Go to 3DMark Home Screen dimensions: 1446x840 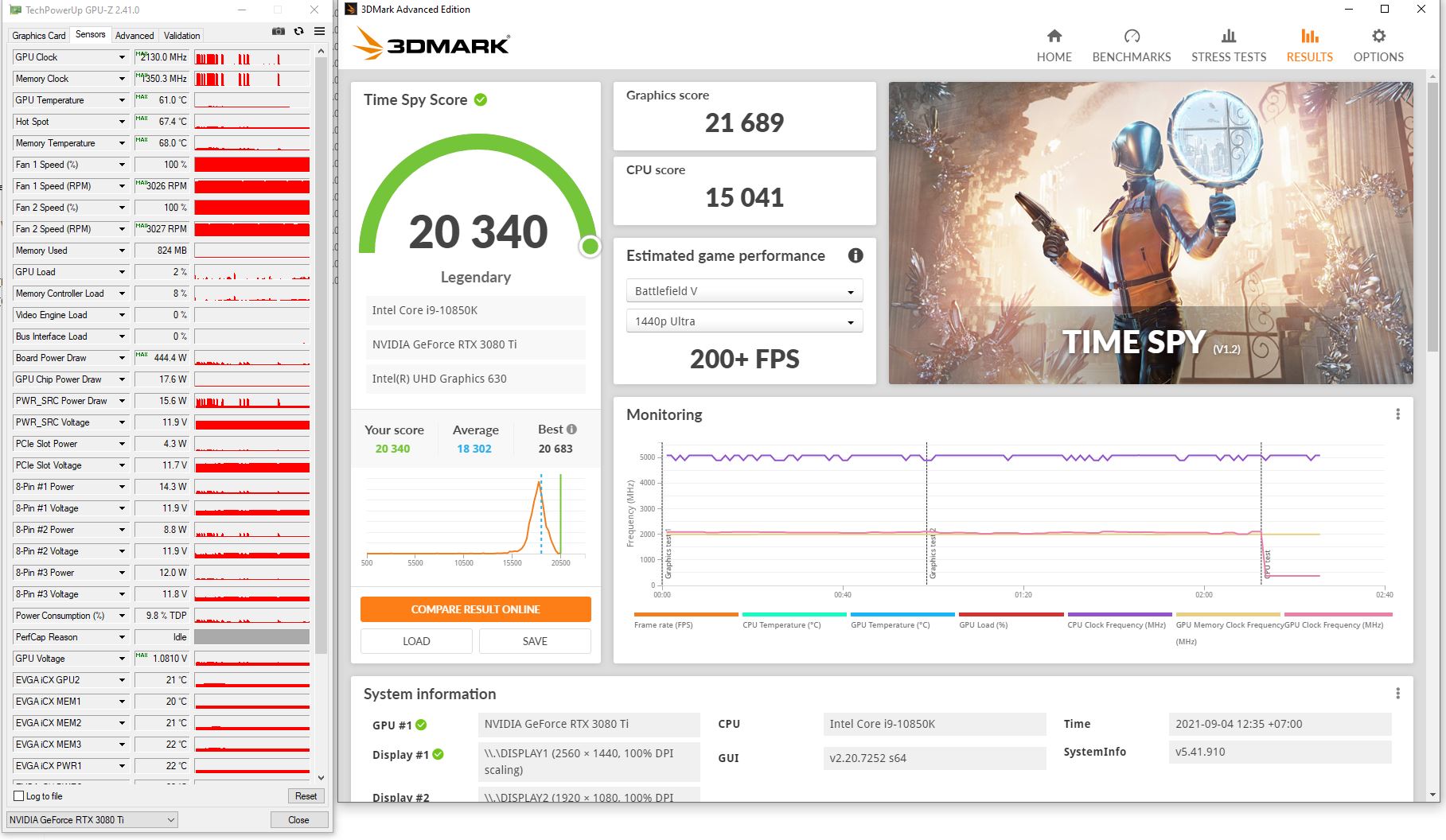(1054, 46)
